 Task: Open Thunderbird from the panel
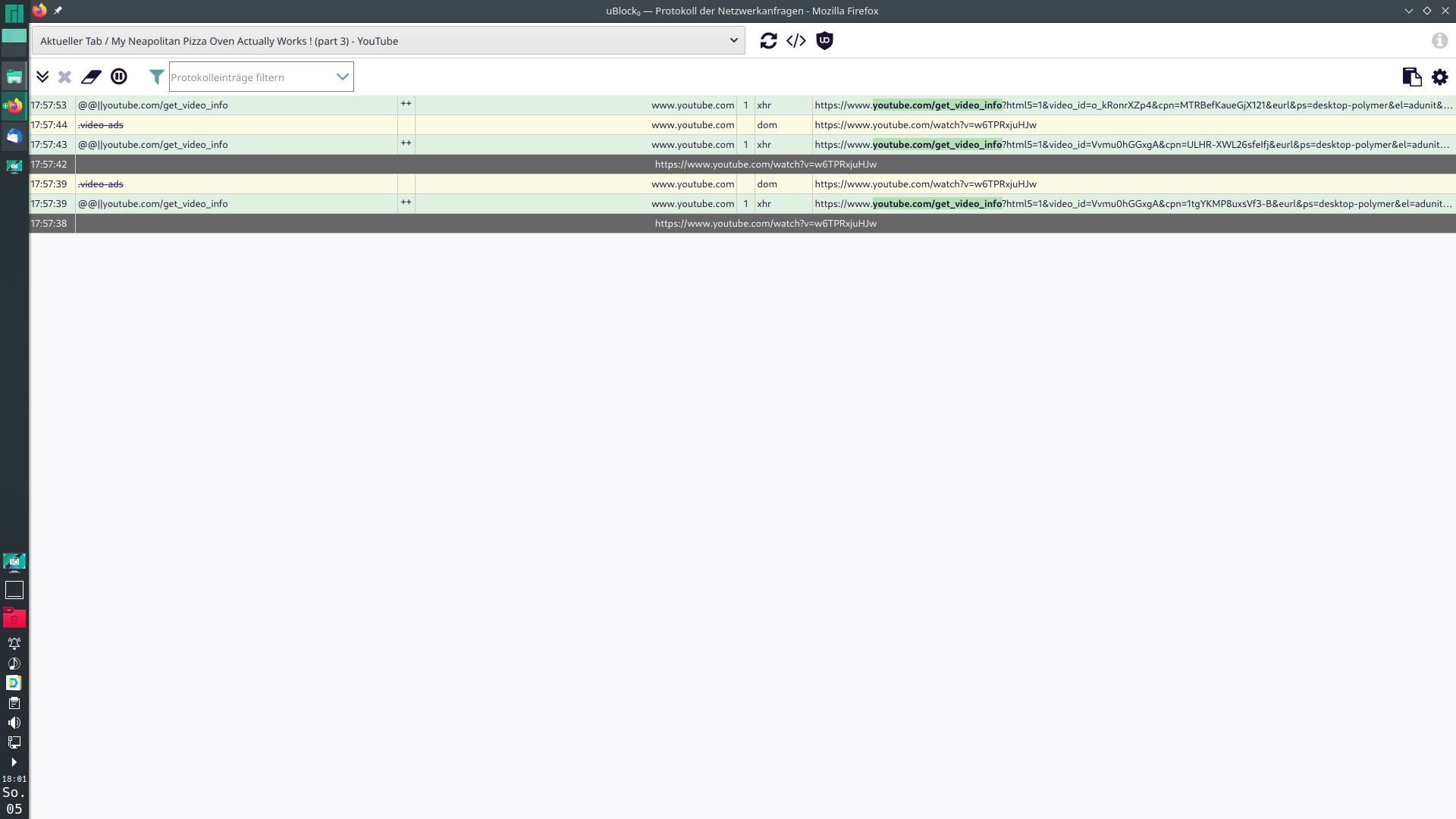click(14, 136)
